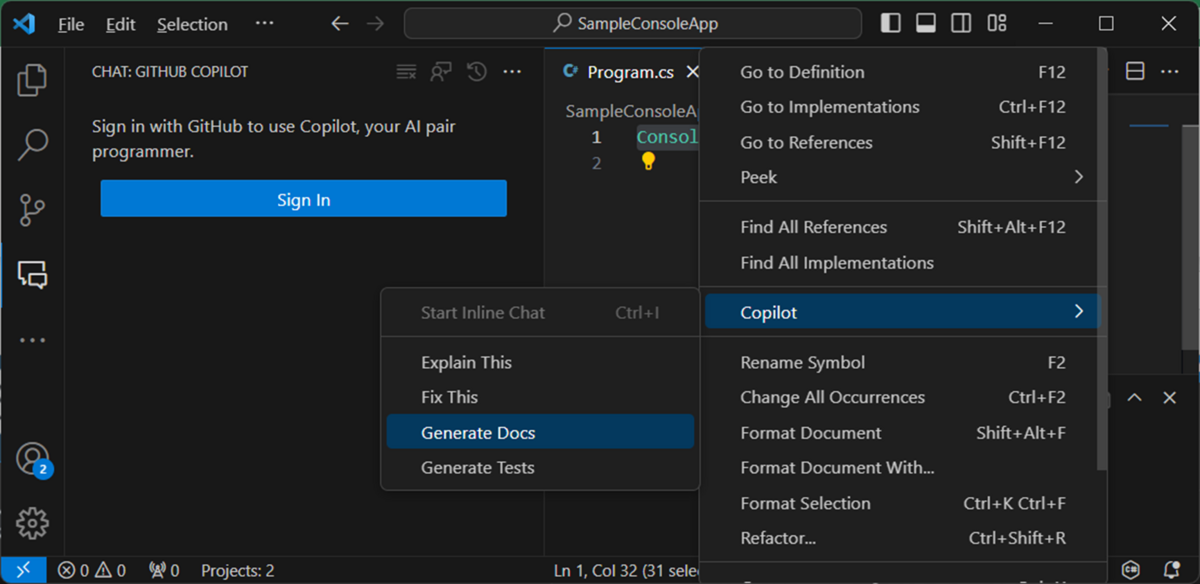Viewport: 1200px width, 584px height.
Task: Open the hidden menus ellipsis in menu bar
Action: [264, 23]
